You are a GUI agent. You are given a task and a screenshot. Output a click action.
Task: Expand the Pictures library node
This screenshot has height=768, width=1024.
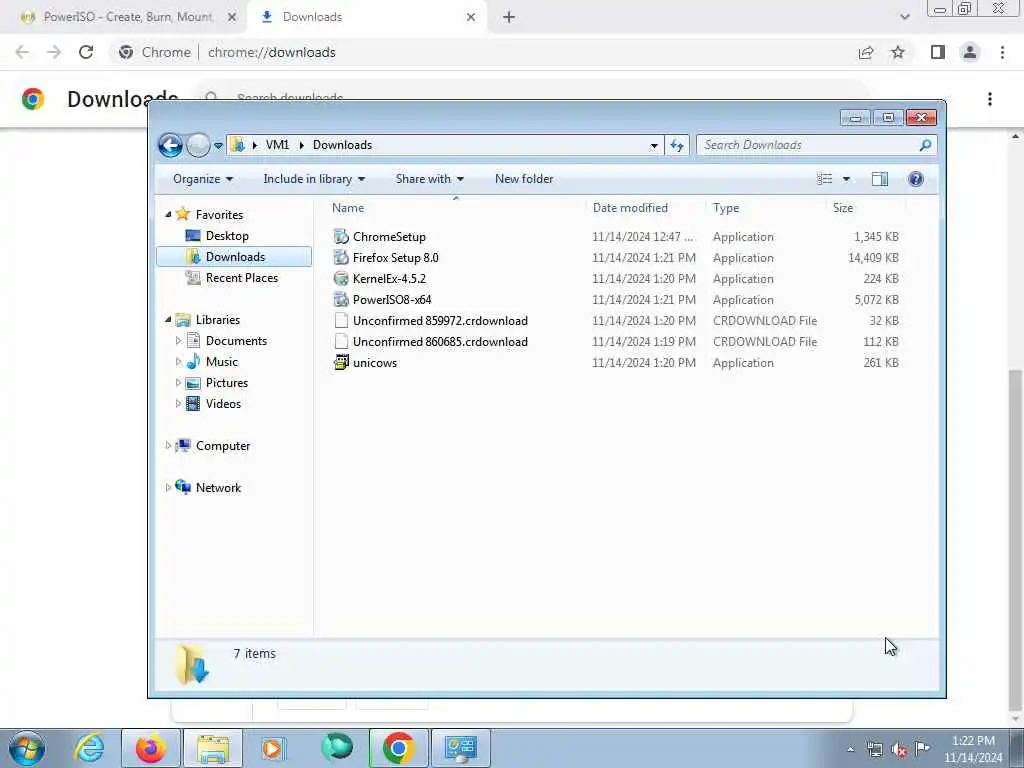click(x=178, y=382)
